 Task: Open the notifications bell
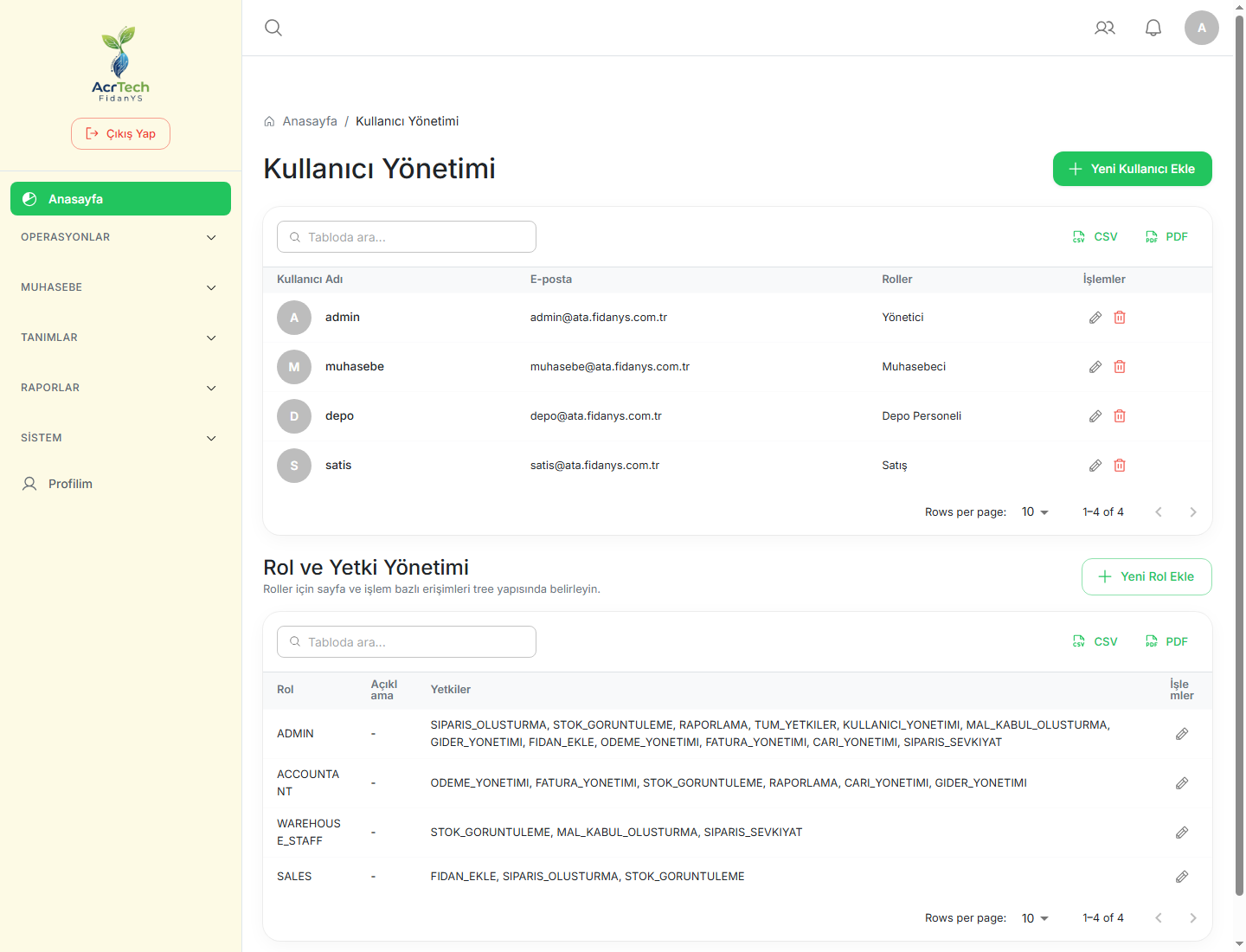(x=1153, y=28)
